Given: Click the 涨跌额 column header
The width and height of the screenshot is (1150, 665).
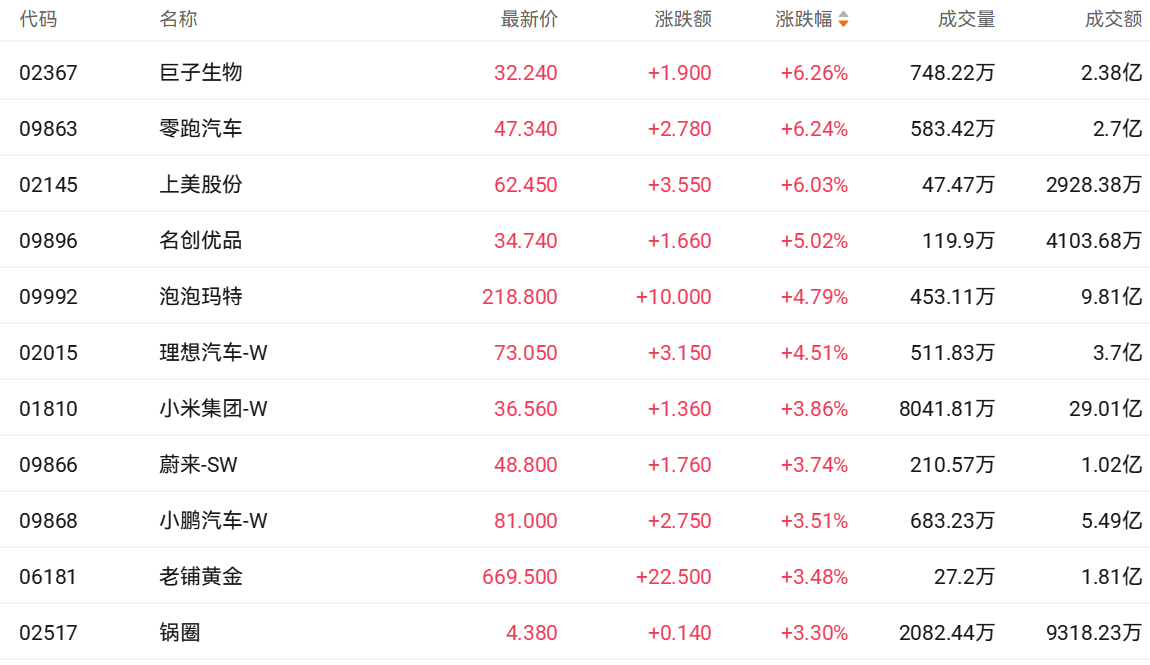Looking at the screenshot, I should pos(683,20).
